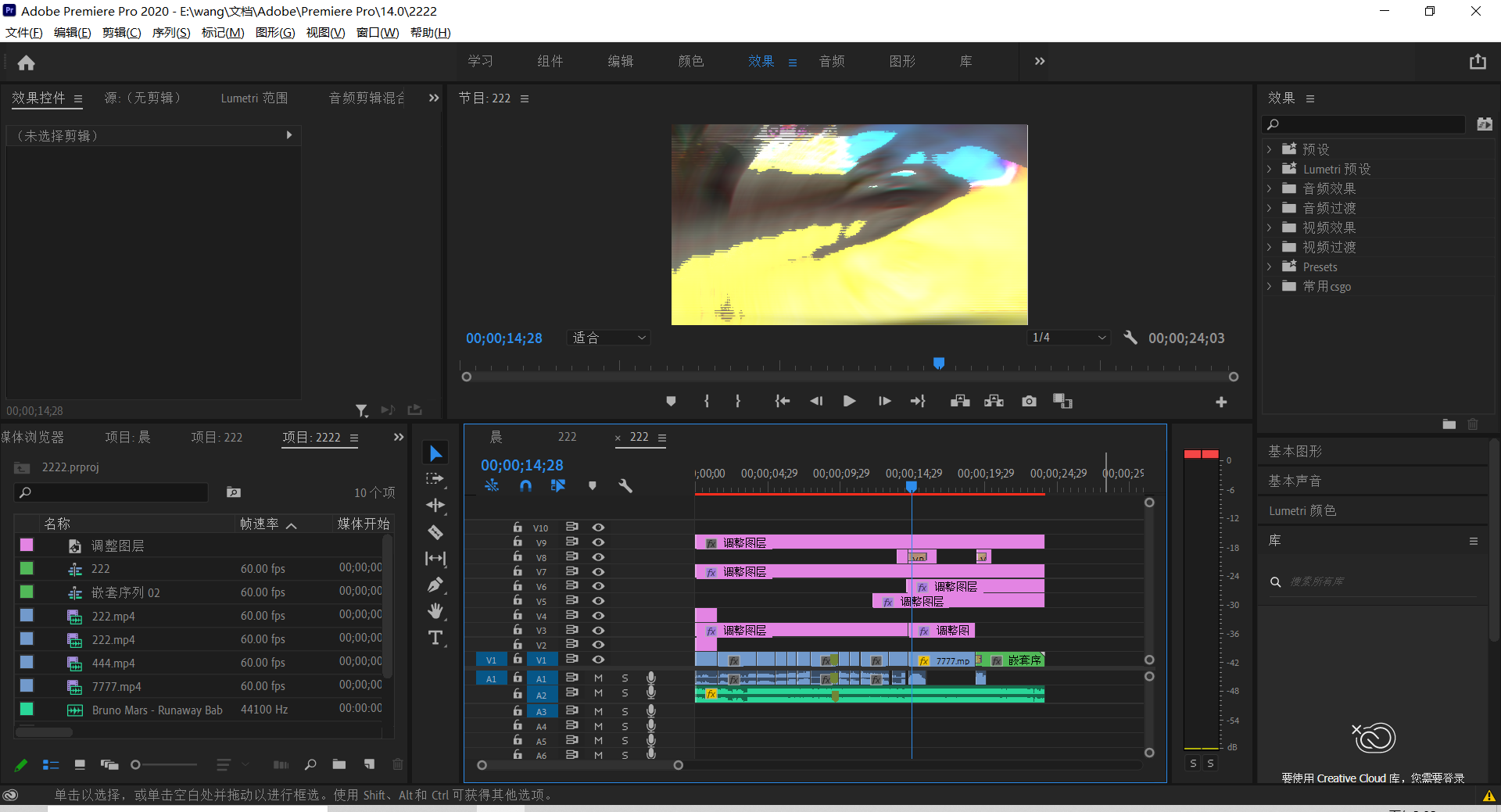The width and height of the screenshot is (1501, 812).
Task: Expand the 视频效果 folder
Action: coord(1269,227)
